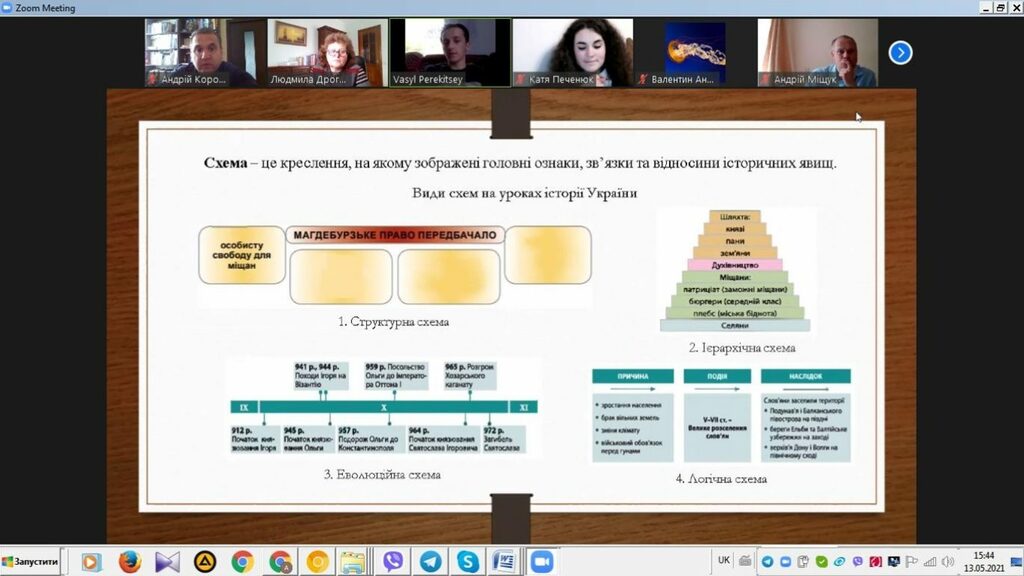Open the media player icon beside Start
This screenshot has height=576, width=1024.
[x=91, y=562]
